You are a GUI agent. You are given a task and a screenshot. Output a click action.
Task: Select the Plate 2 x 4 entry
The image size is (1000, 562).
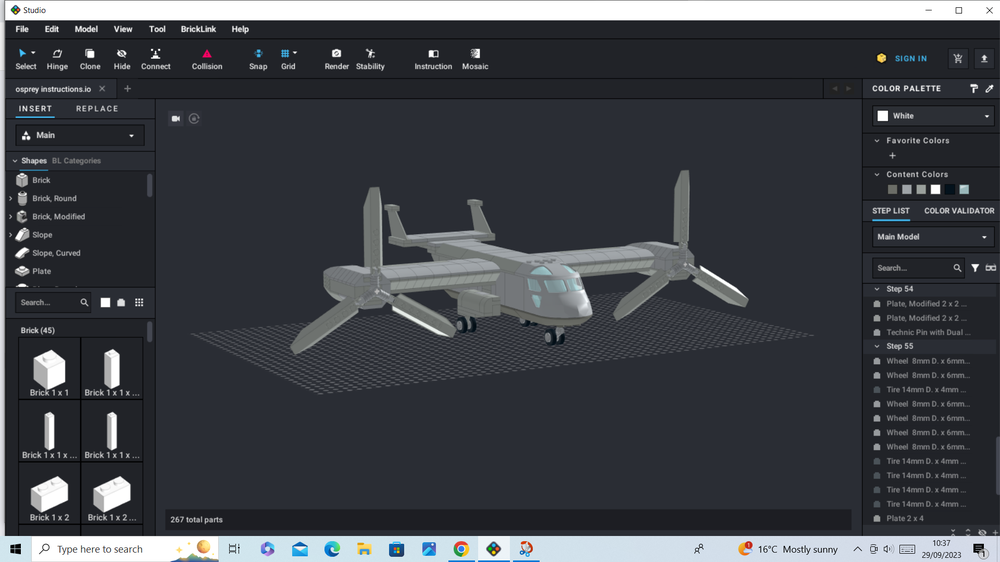click(x=905, y=519)
